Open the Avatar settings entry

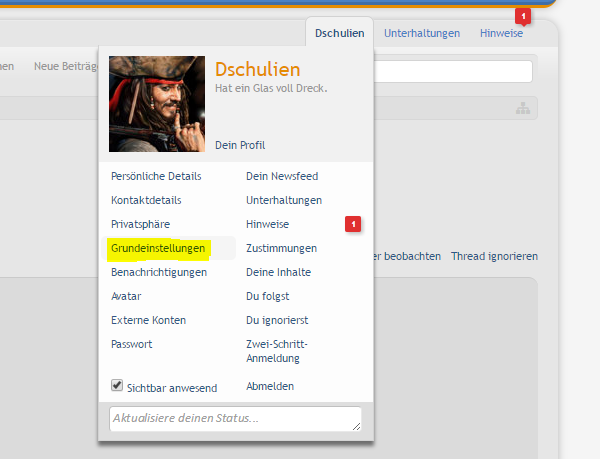pos(126,296)
